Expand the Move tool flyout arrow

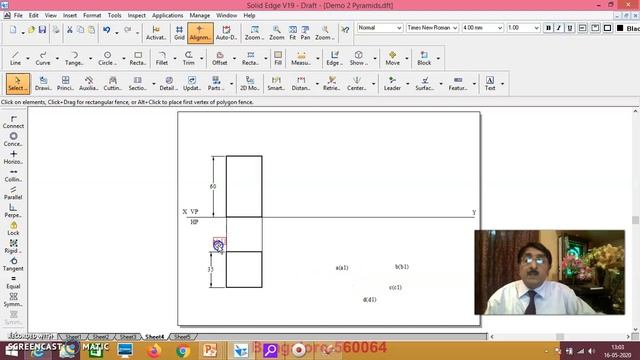point(407,58)
